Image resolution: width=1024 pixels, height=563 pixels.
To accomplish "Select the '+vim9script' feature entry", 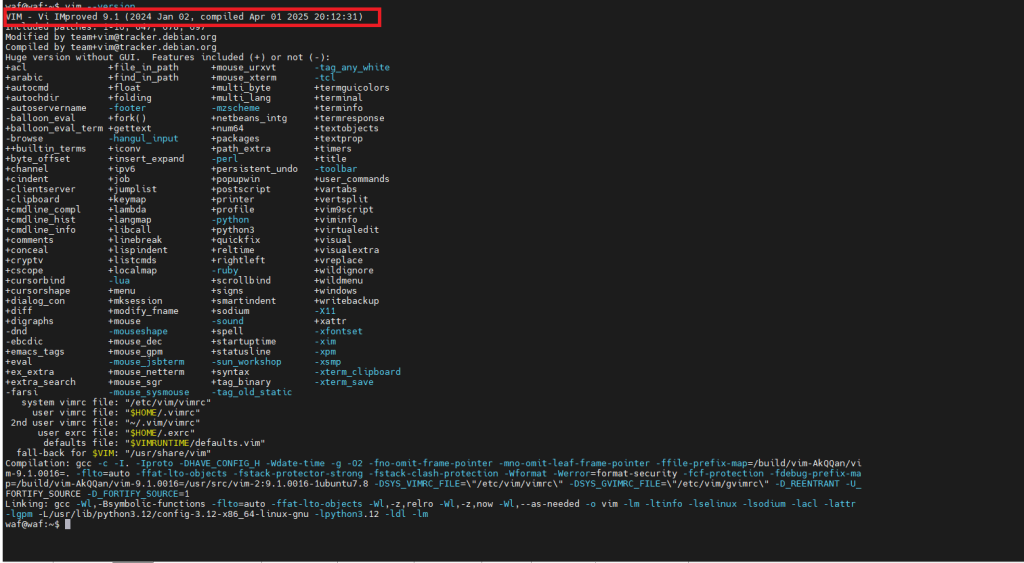I will (344, 210).
